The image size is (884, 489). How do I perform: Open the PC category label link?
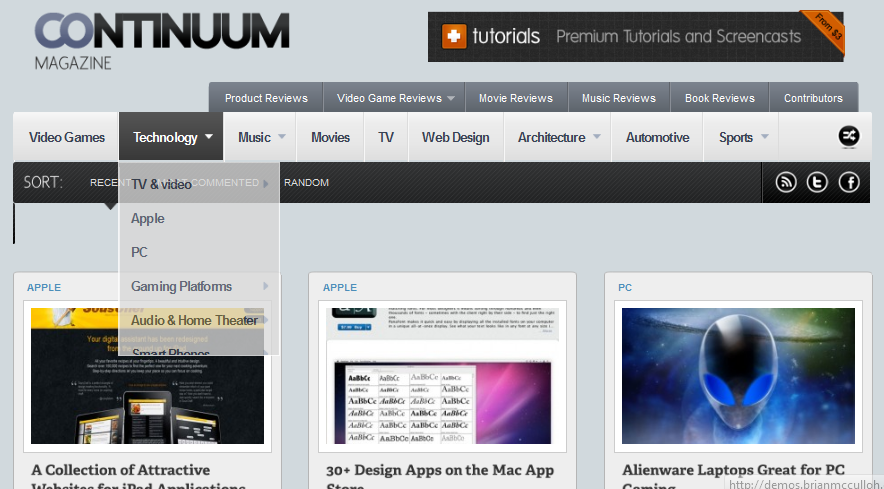(625, 287)
